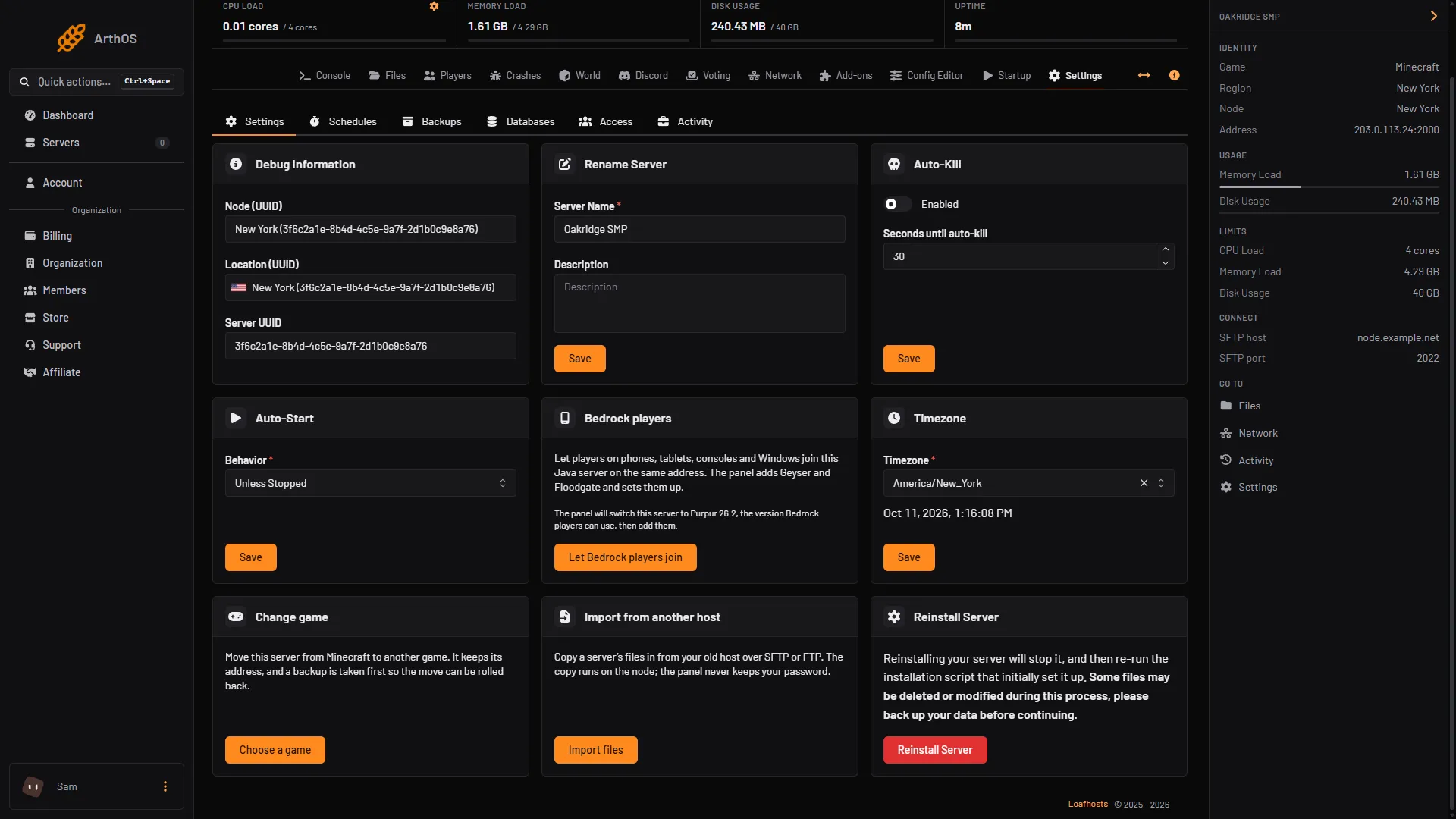Image resolution: width=1456 pixels, height=819 pixels.
Task: Click the ArthOS wheat logo icon
Action: click(x=71, y=38)
